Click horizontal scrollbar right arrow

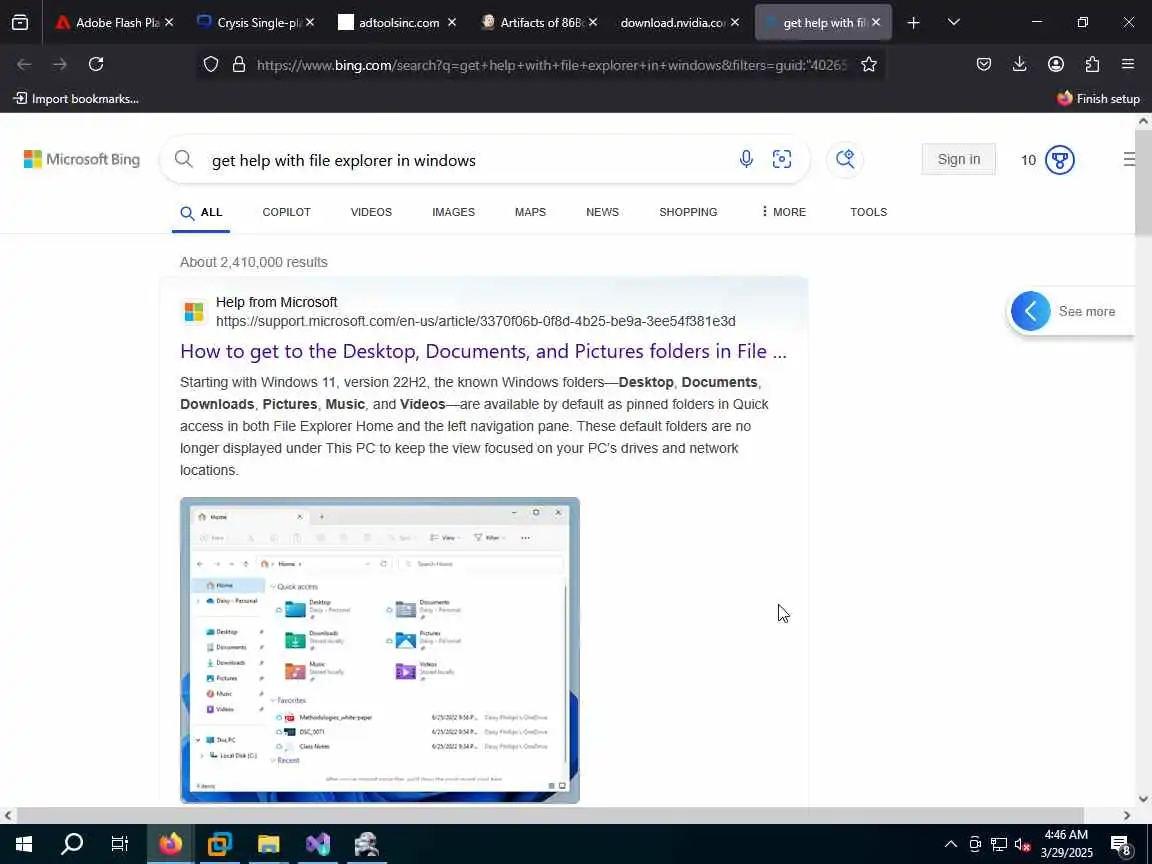click(x=1126, y=816)
